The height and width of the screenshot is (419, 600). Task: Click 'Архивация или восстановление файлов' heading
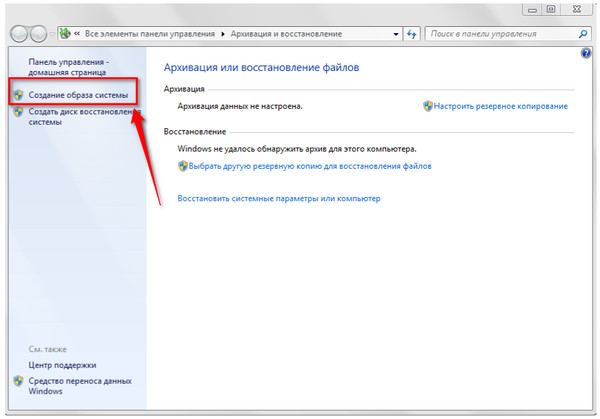coord(261,67)
